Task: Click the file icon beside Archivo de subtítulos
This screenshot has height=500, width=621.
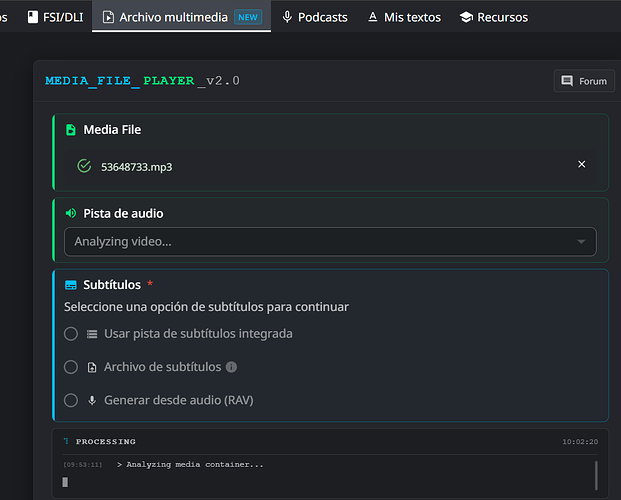Action: 92,367
